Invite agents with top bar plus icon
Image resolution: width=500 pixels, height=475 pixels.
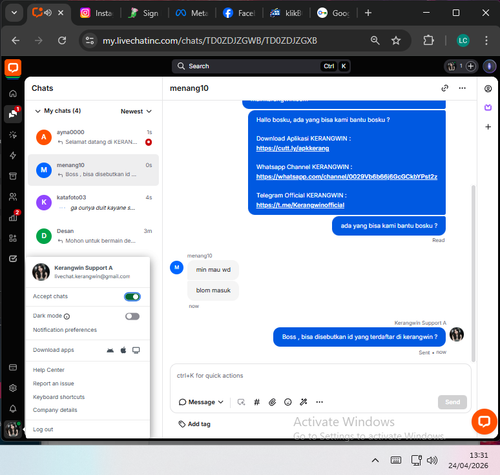point(471,66)
